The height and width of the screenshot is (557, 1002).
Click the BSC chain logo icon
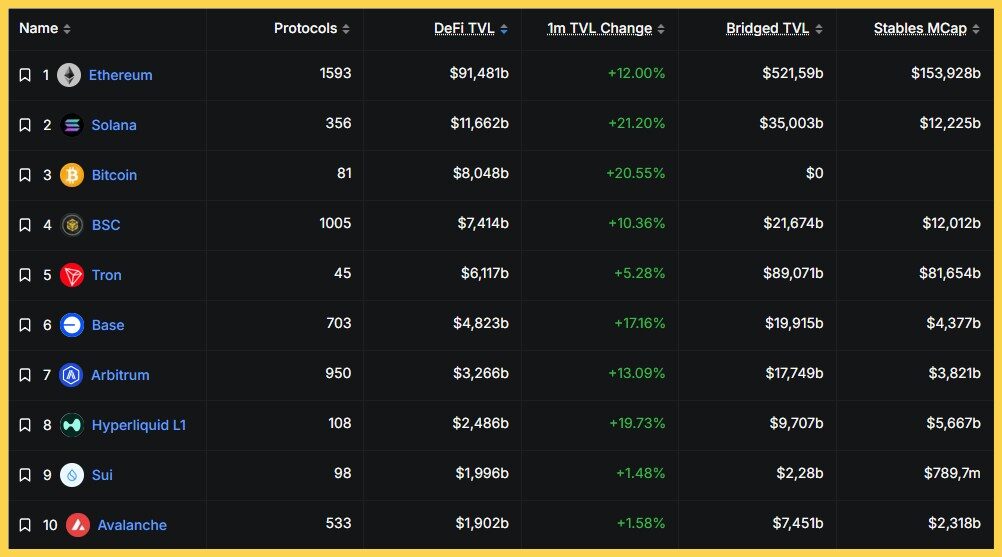point(72,225)
